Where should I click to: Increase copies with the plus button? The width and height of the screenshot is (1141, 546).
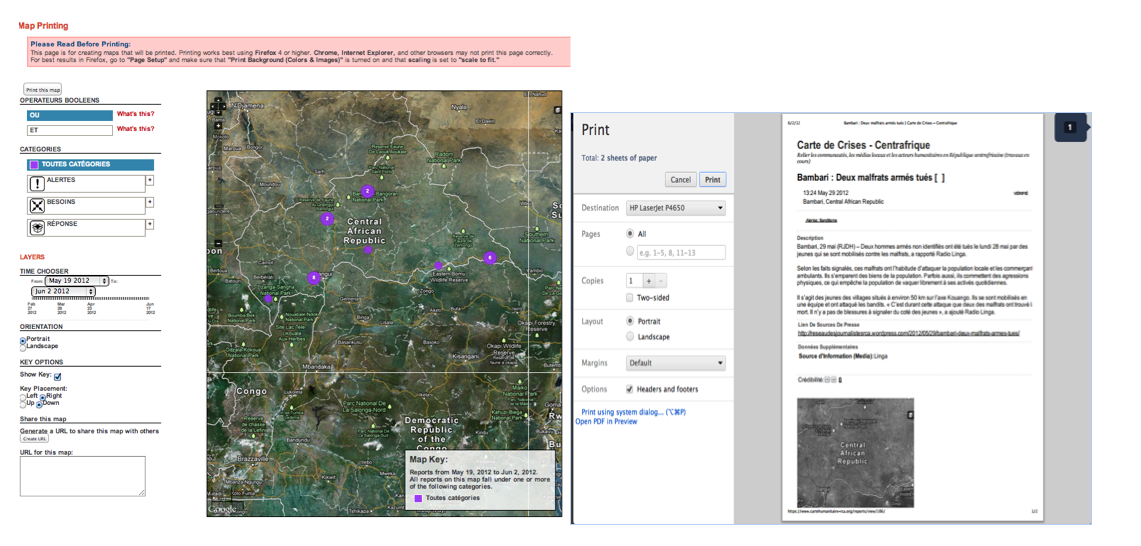point(646,281)
